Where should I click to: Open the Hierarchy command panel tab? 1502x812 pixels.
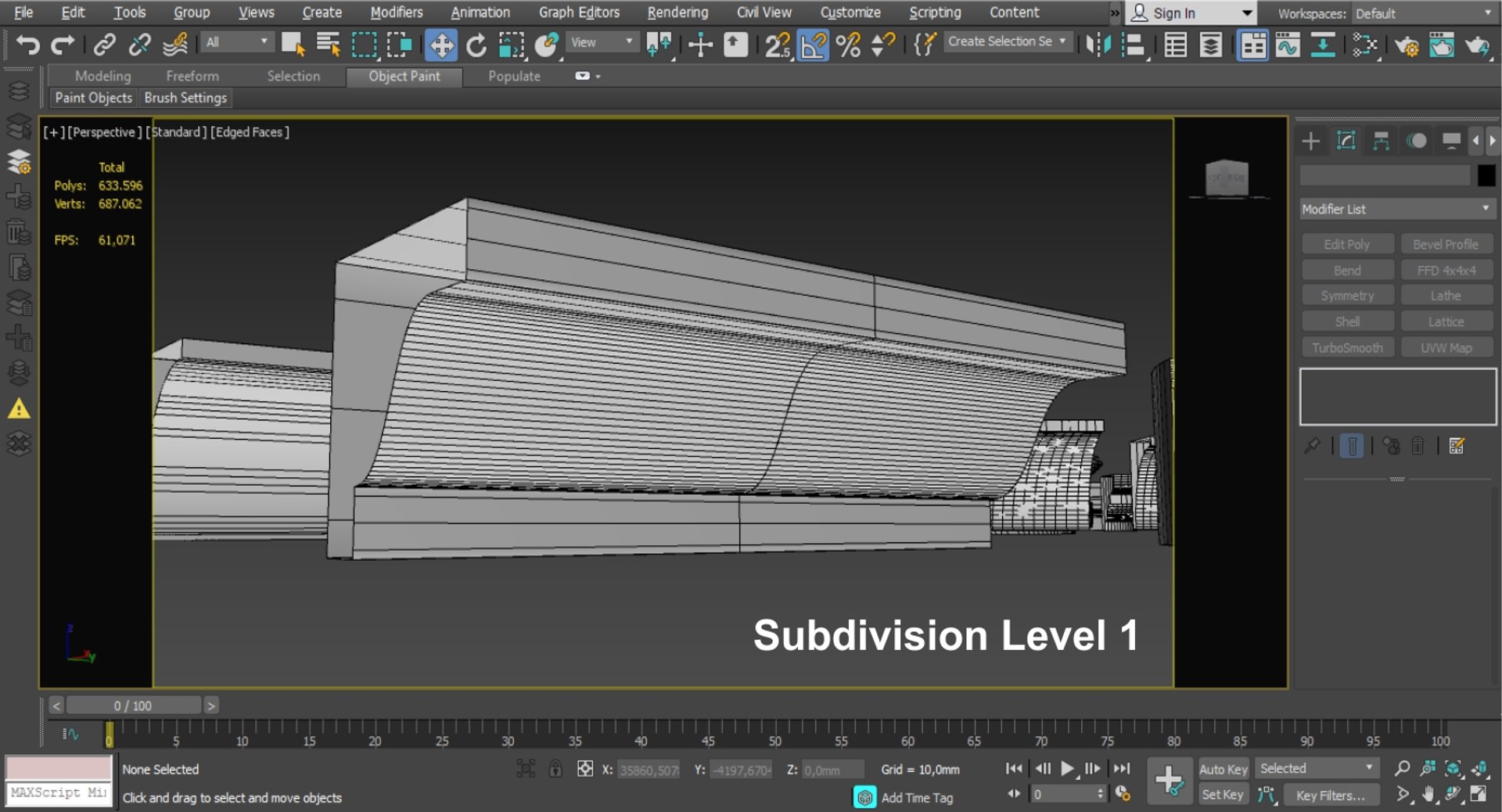1381,141
